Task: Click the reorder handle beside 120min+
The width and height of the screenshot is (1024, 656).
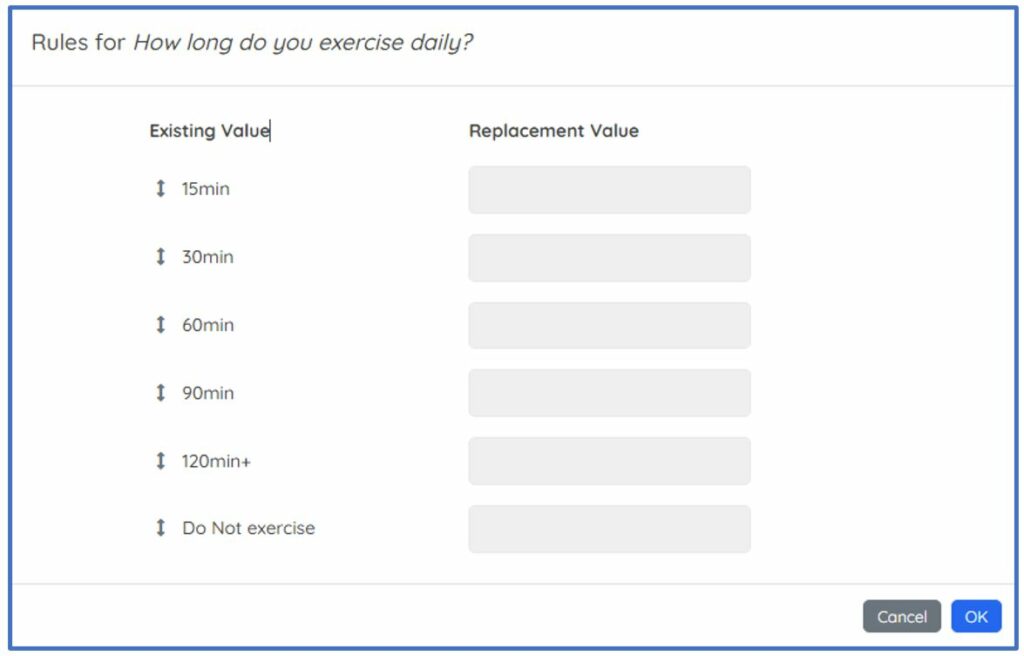Action: pyautogui.click(x=160, y=461)
